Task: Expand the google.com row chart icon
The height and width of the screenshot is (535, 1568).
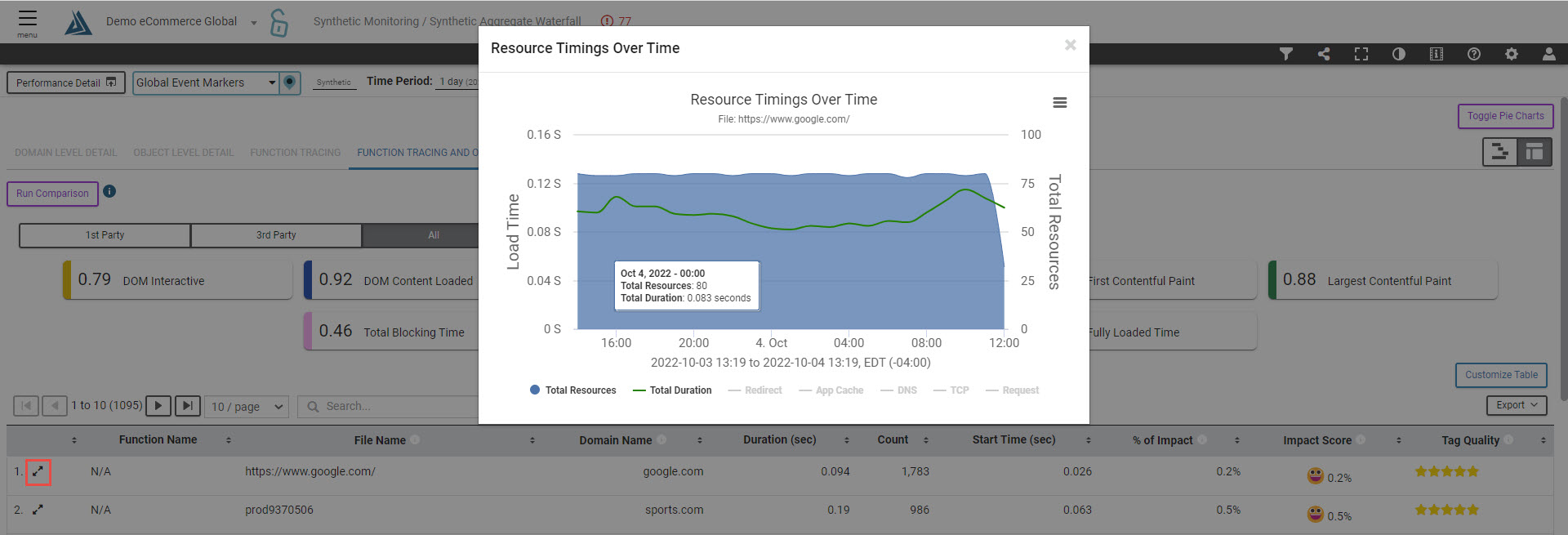Action: [38, 472]
